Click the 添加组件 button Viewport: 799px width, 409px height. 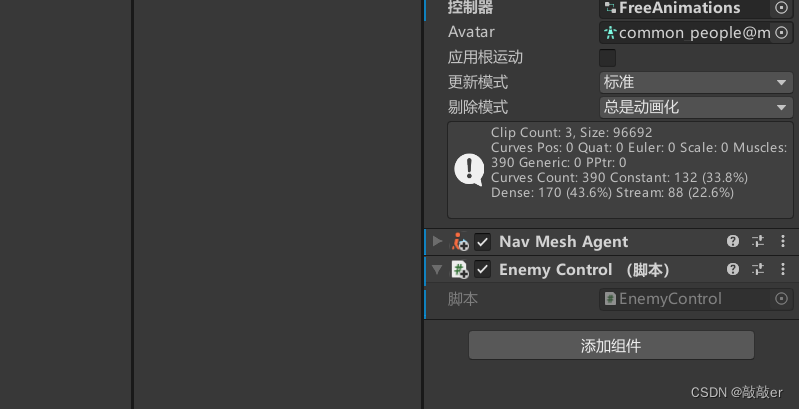(611, 345)
